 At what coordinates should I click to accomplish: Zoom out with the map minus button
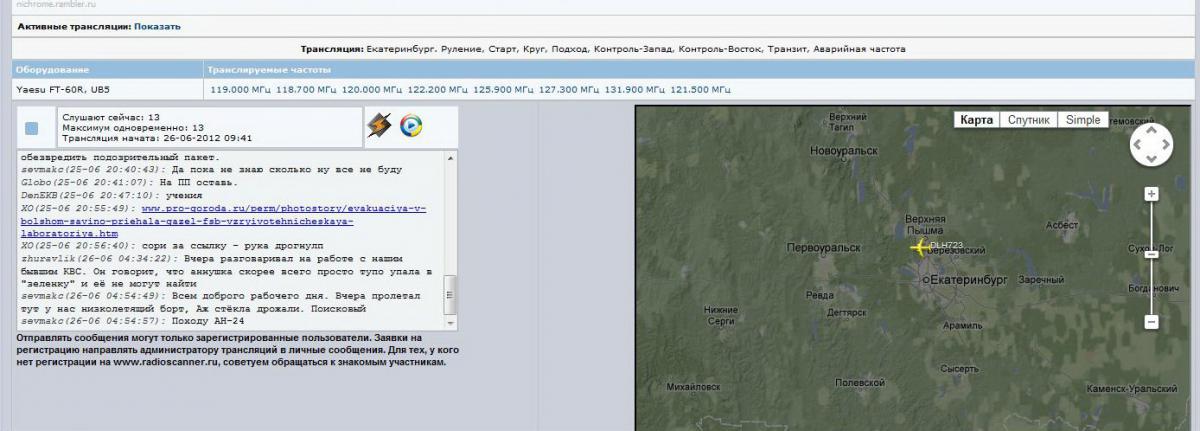1151,322
